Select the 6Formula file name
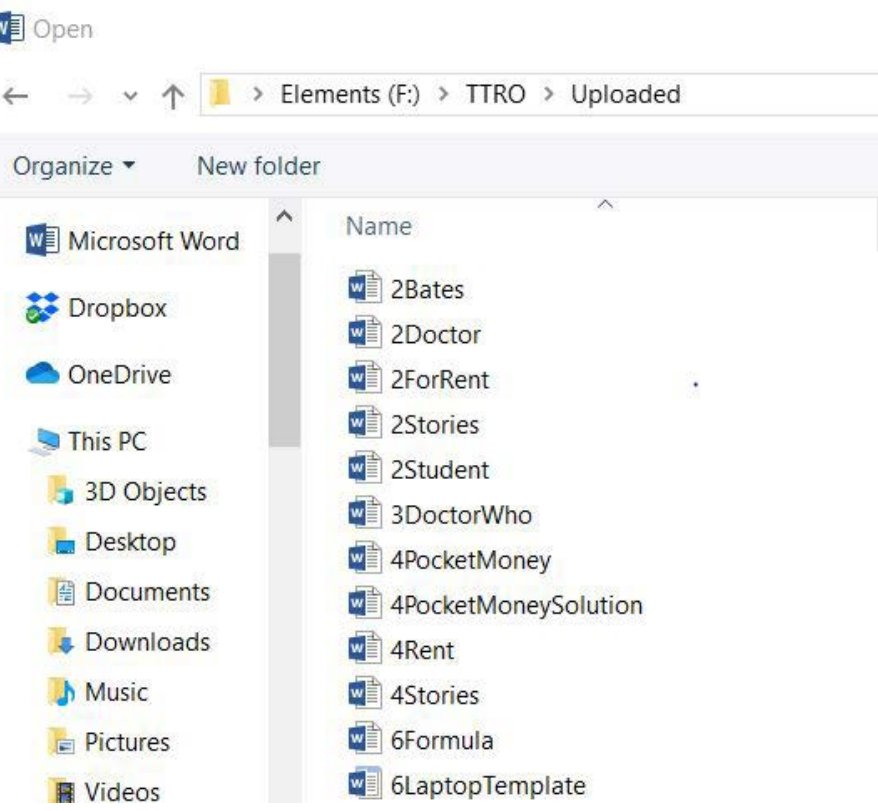878x811 pixels. (x=442, y=740)
